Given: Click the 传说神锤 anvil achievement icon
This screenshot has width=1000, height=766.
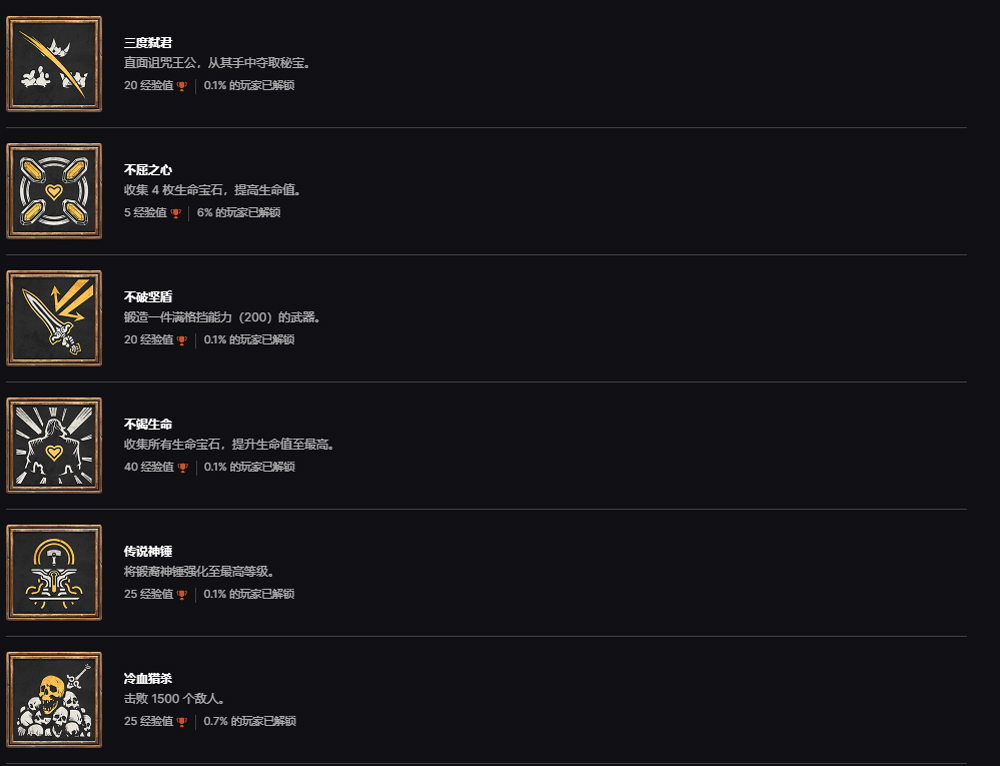Looking at the screenshot, I should point(54,572).
